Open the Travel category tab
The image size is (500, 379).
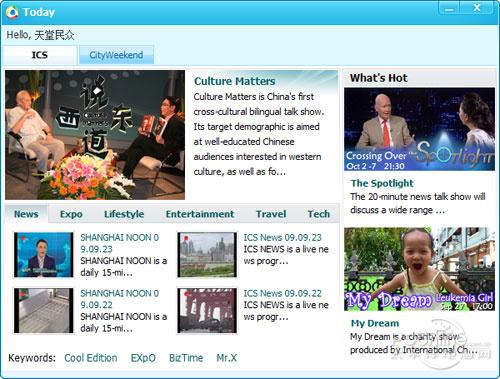(x=271, y=214)
